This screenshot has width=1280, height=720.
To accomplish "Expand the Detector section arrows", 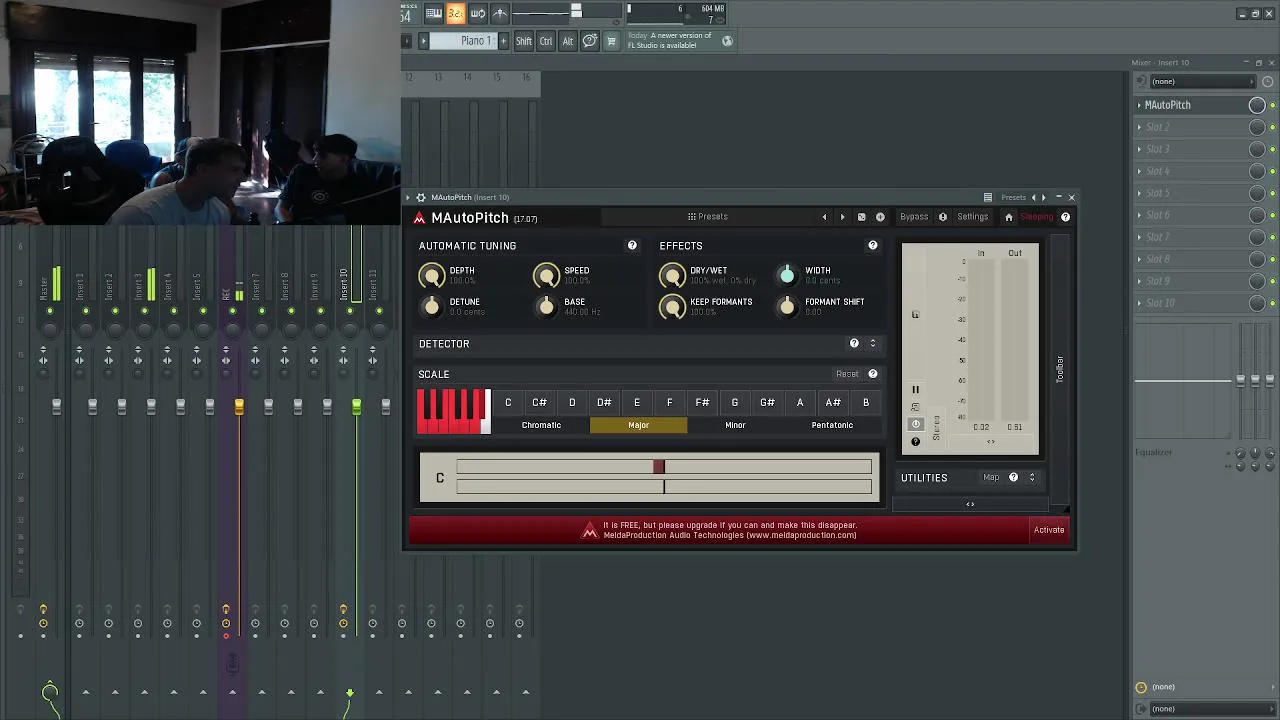I will coord(873,343).
